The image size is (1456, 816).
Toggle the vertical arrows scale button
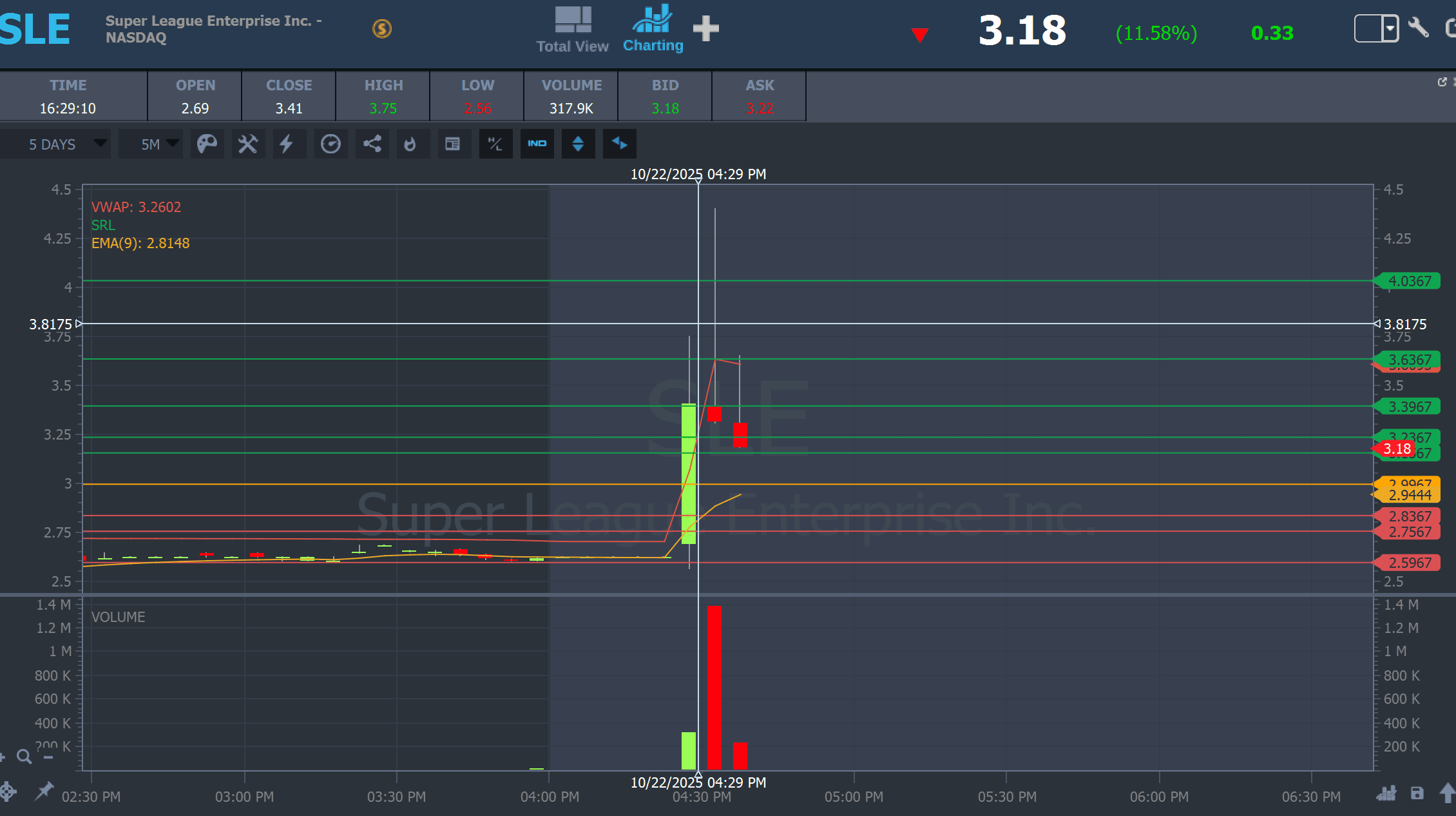[578, 144]
